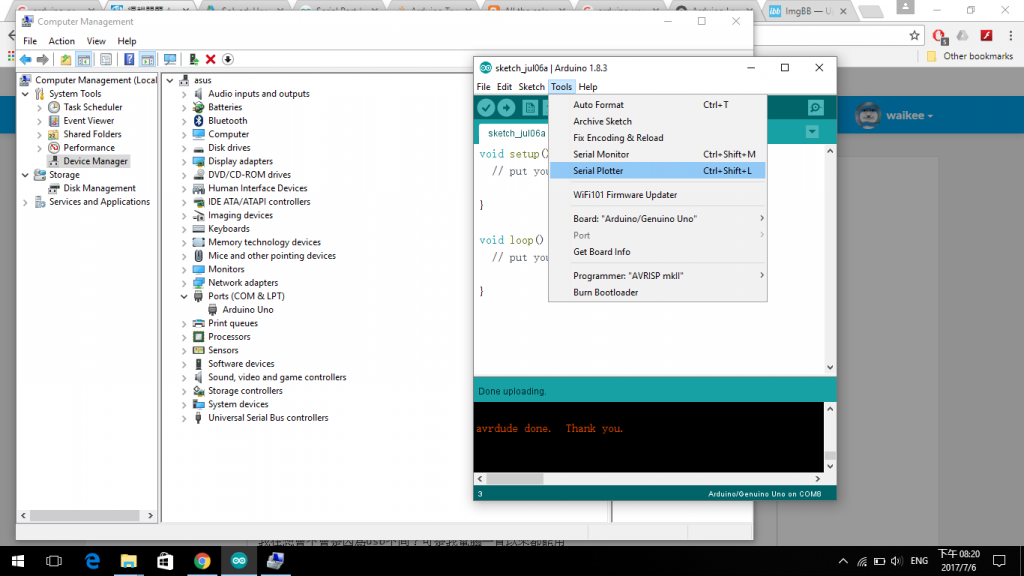Viewport: 1024px width, 576px height.
Task: Select Task Scheduler tree item
Action: [93, 107]
